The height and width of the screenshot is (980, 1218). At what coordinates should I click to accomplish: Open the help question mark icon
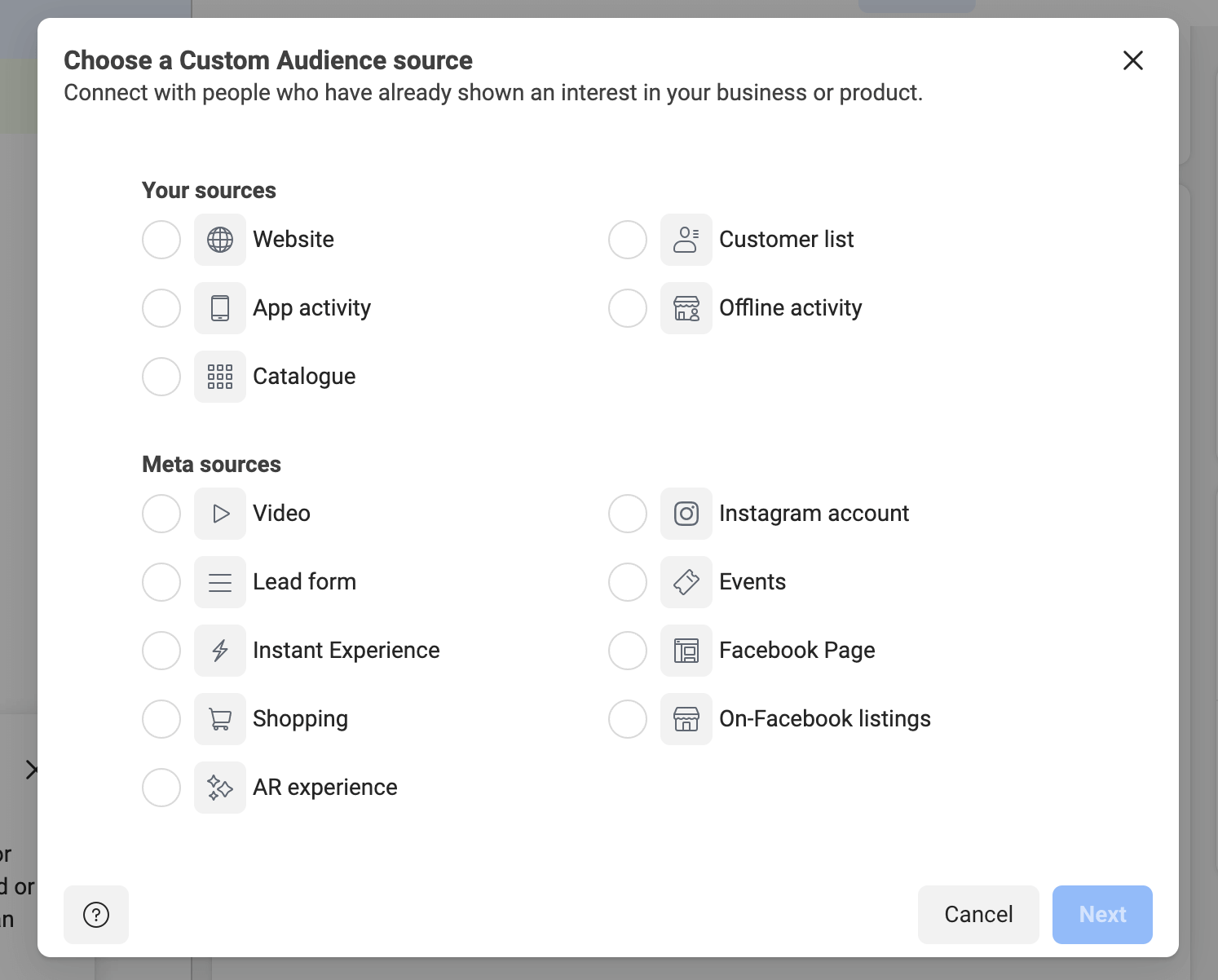(x=95, y=915)
